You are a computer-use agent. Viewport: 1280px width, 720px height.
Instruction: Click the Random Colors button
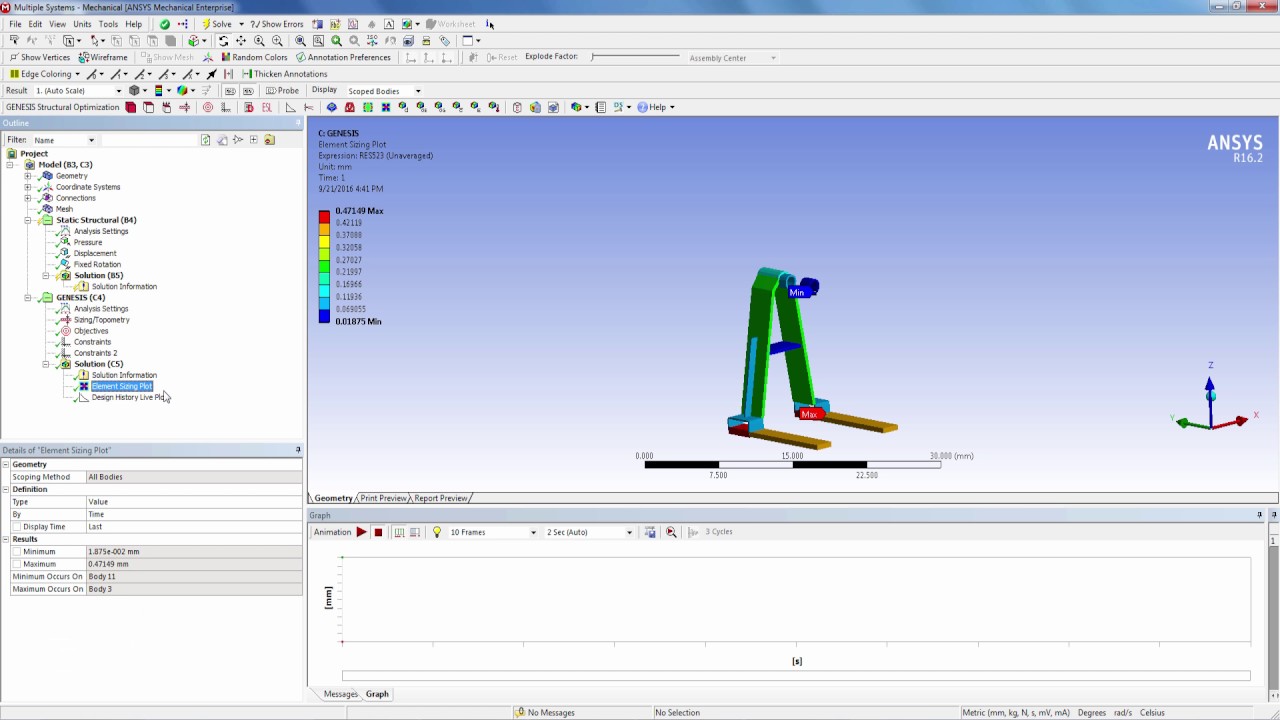254,57
